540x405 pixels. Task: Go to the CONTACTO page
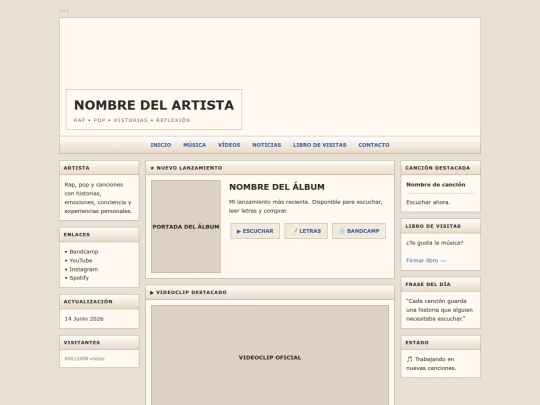click(374, 145)
